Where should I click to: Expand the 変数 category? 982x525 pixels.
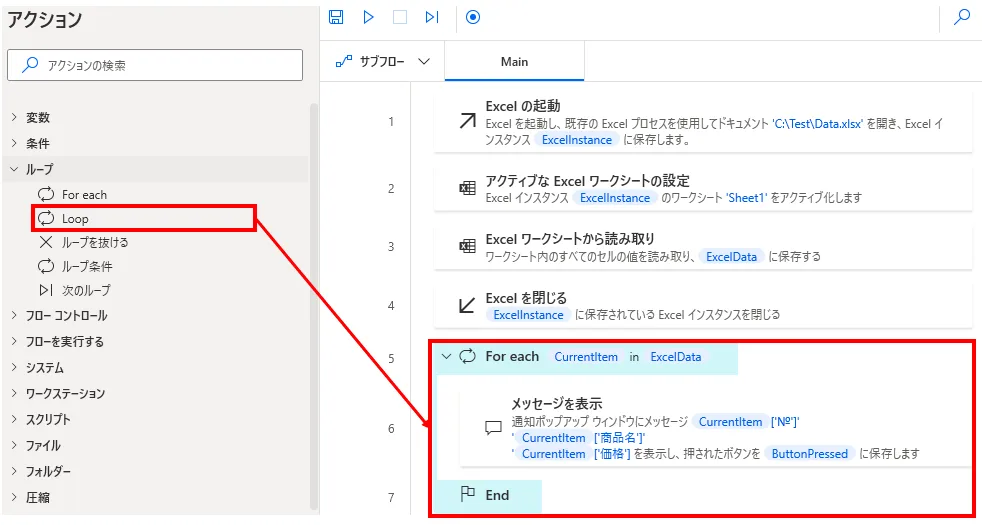37,118
